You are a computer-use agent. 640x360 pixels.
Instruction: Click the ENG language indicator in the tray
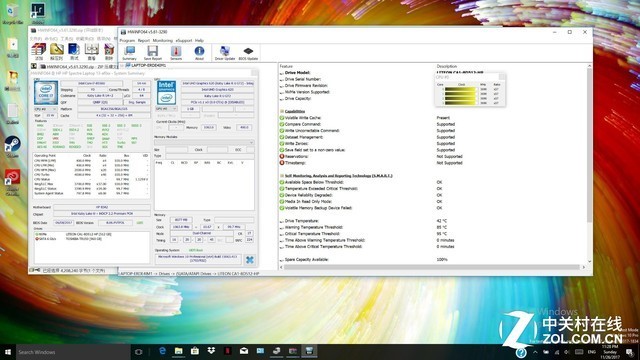coord(591,352)
